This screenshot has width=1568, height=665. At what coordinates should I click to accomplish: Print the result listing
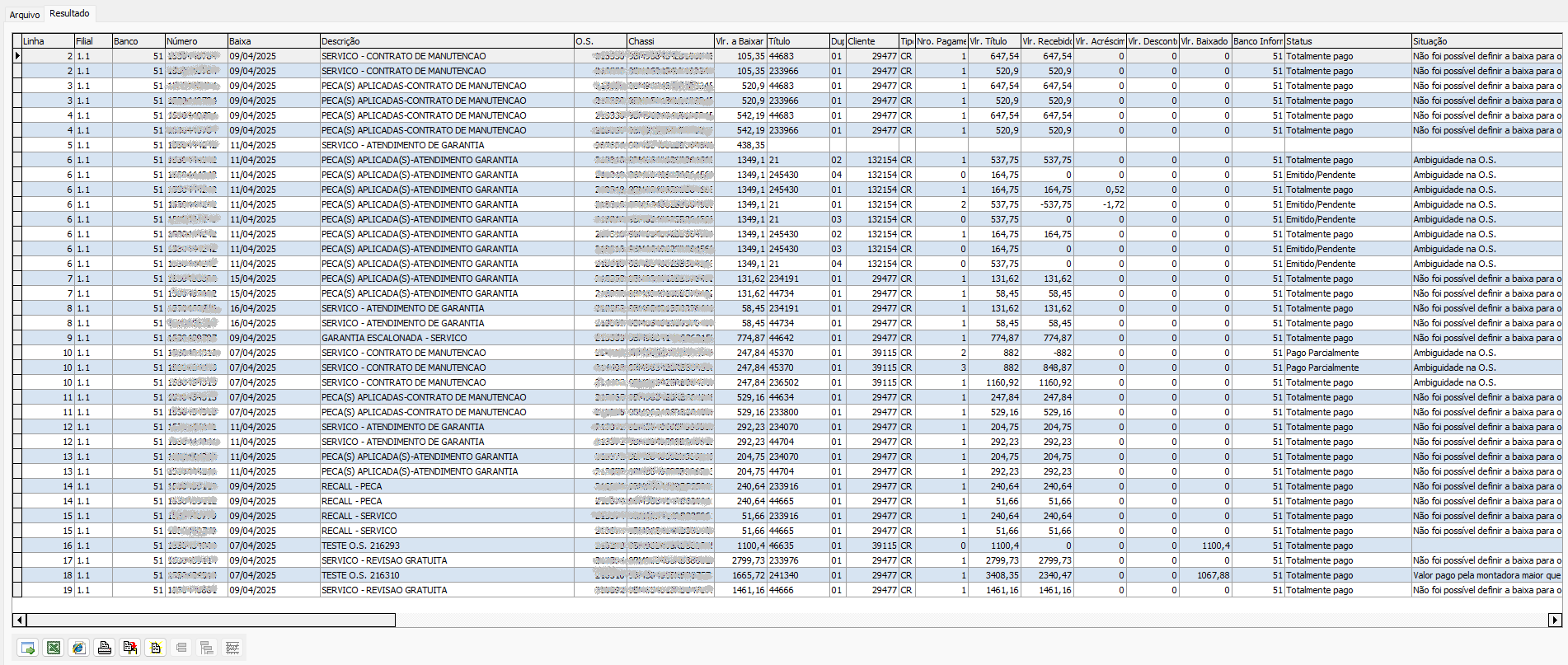pos(105,648)
